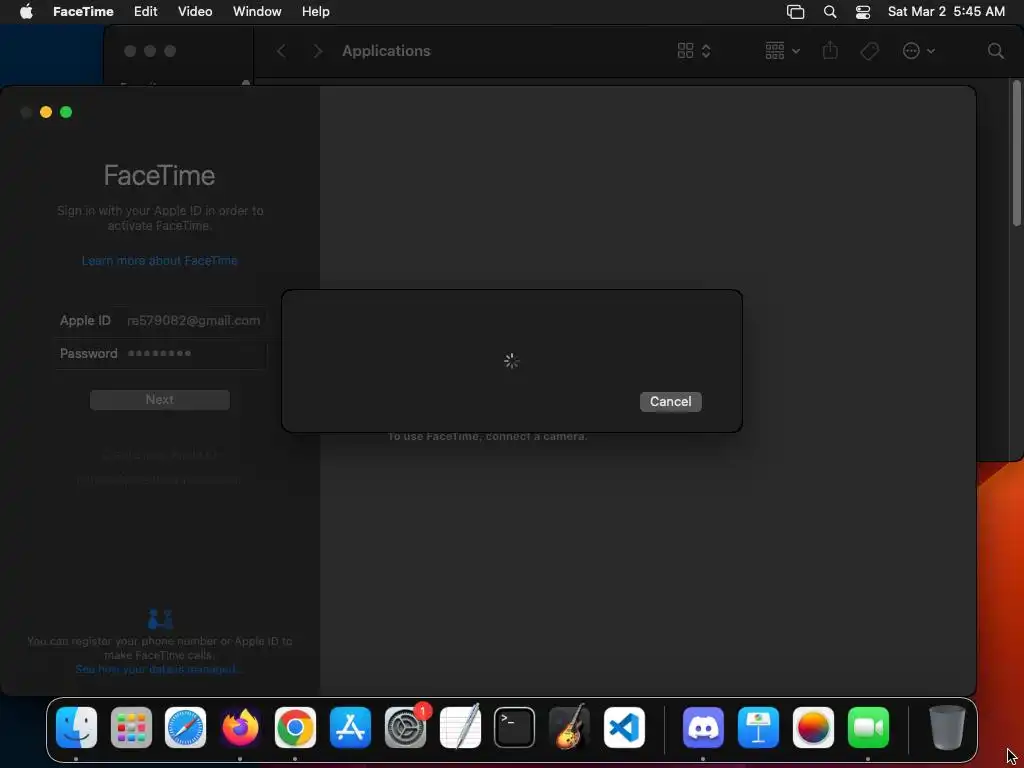Click the Next button in FaceTime

(159, 400)
